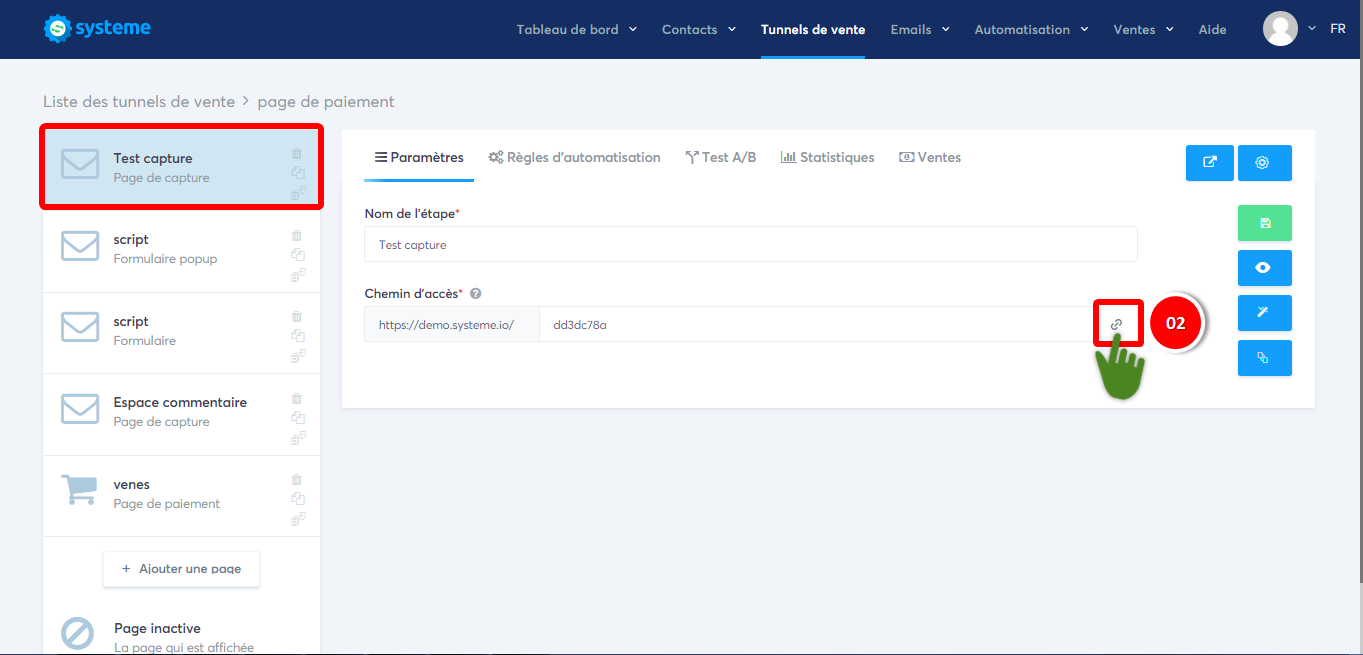Open the Emails dropdown menu
The image size is (1363, 655).
click(x=920, y=29)
